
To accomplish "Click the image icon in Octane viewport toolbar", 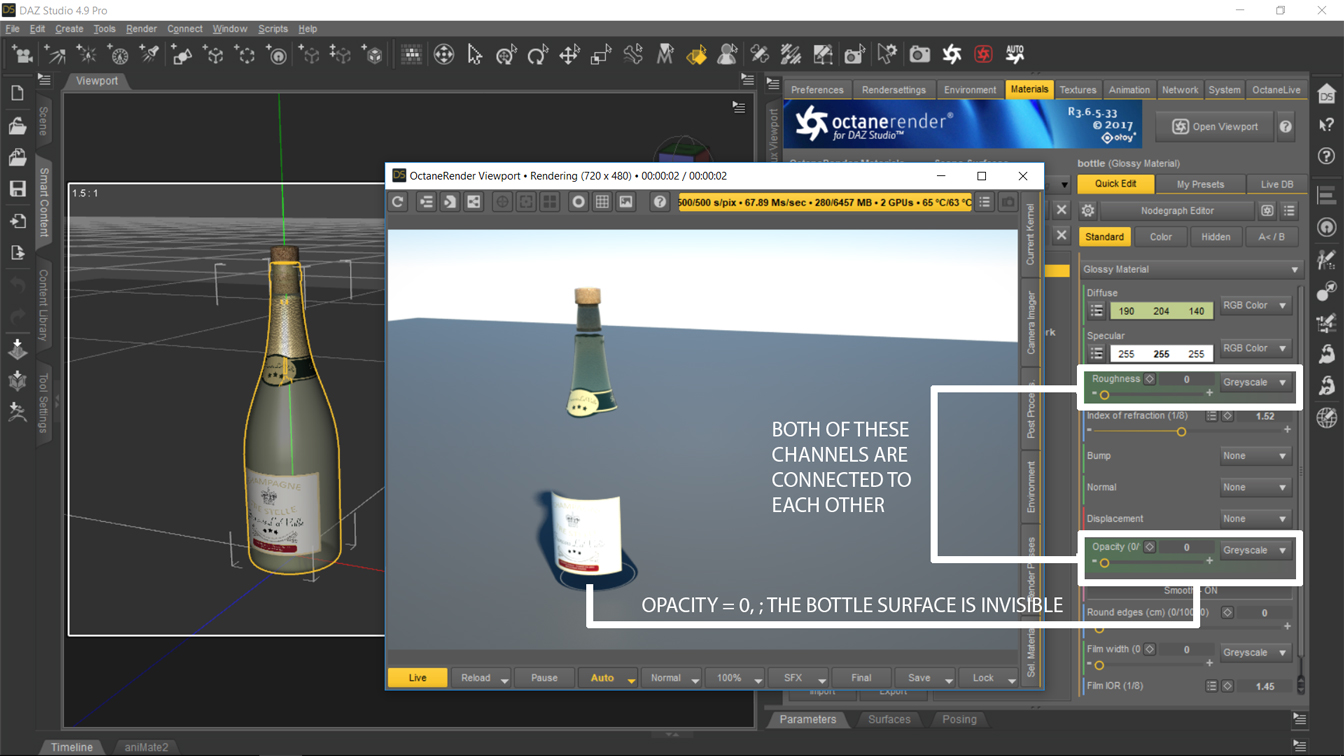I will click(626, 202).
